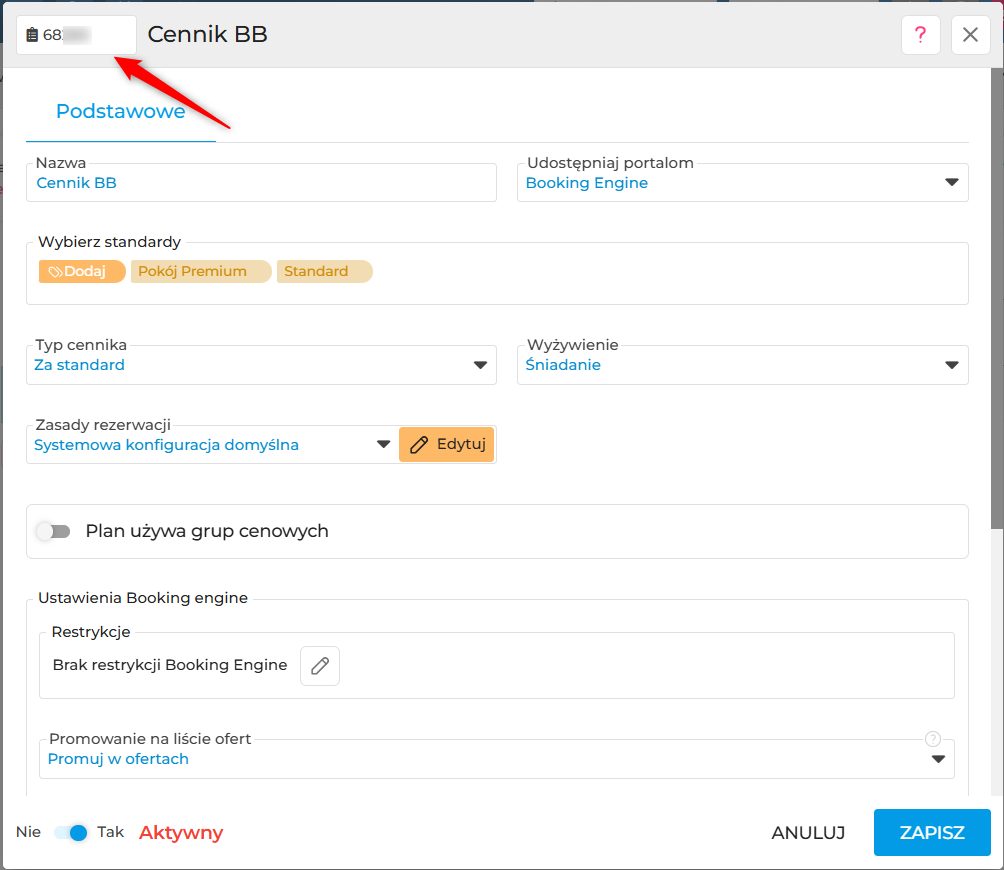1004x870 pixels.
Task: Close the Cennik BB dialog
Action: 971,35
